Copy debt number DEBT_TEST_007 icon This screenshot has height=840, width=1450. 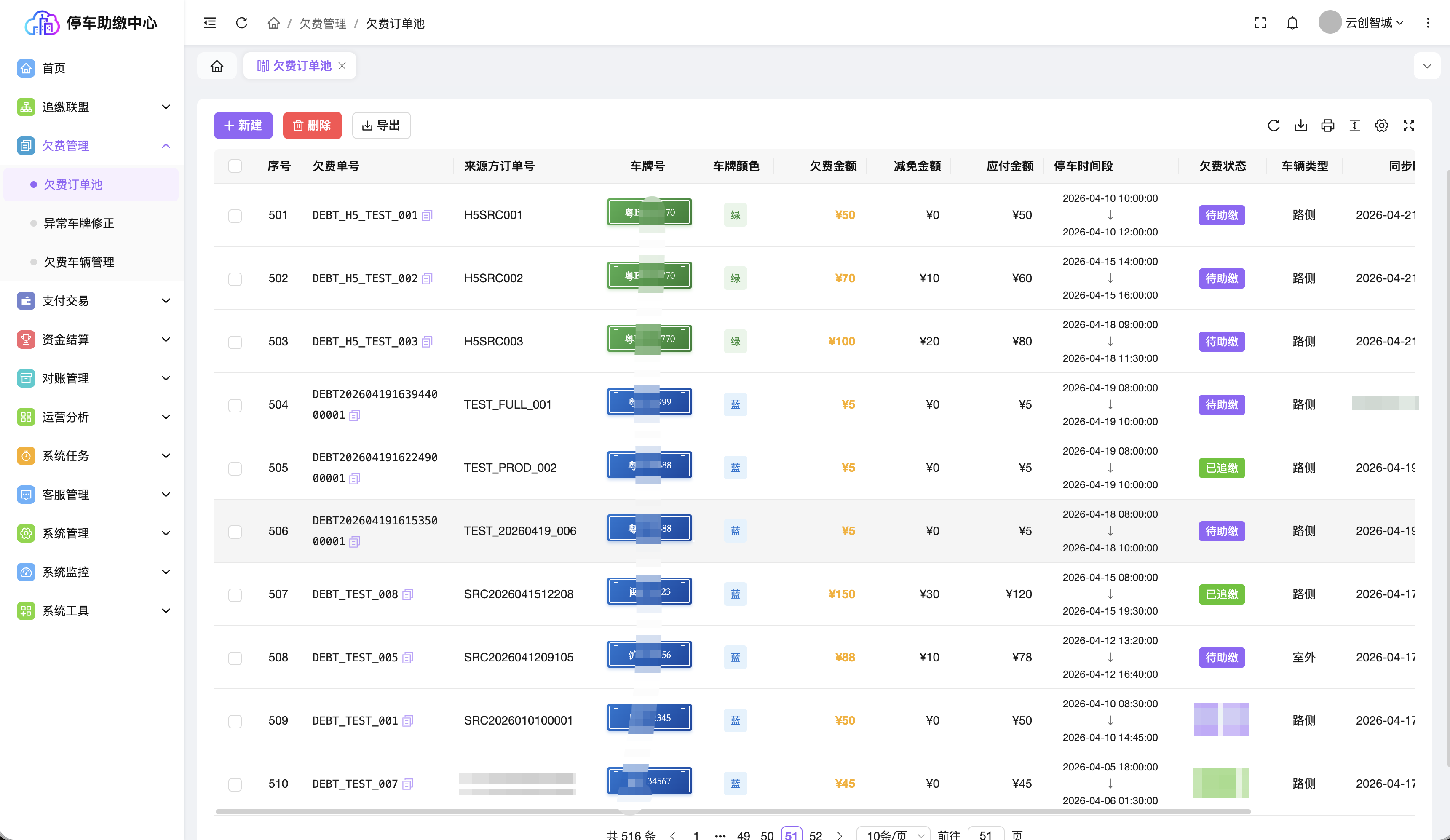pos(407,784)
